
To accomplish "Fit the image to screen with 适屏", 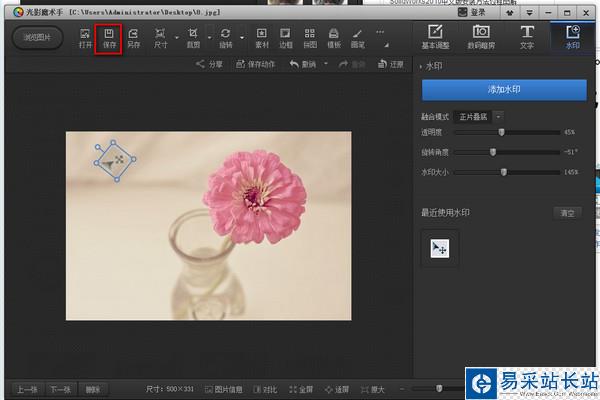I will [x=337, y=390].
